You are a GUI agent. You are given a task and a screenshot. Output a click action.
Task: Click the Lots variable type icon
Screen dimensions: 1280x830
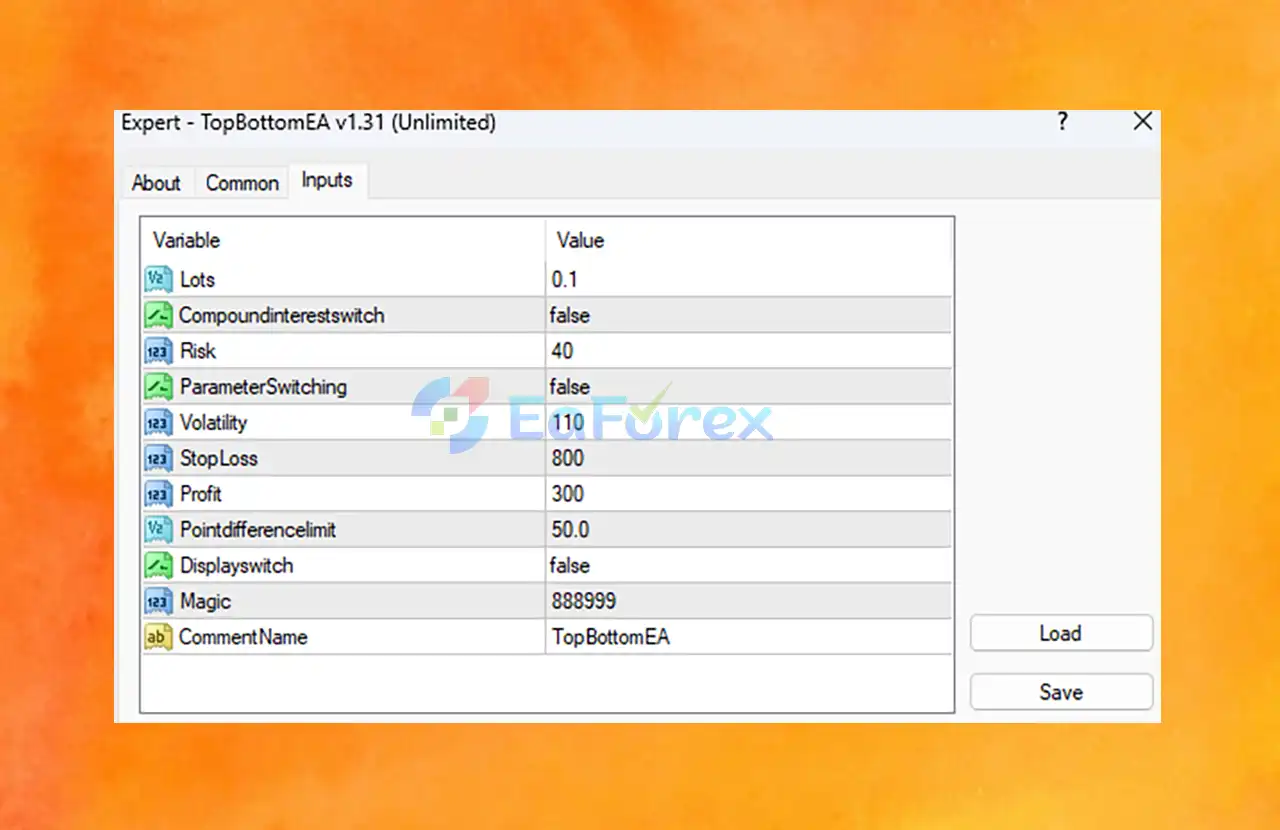(158, 280)
